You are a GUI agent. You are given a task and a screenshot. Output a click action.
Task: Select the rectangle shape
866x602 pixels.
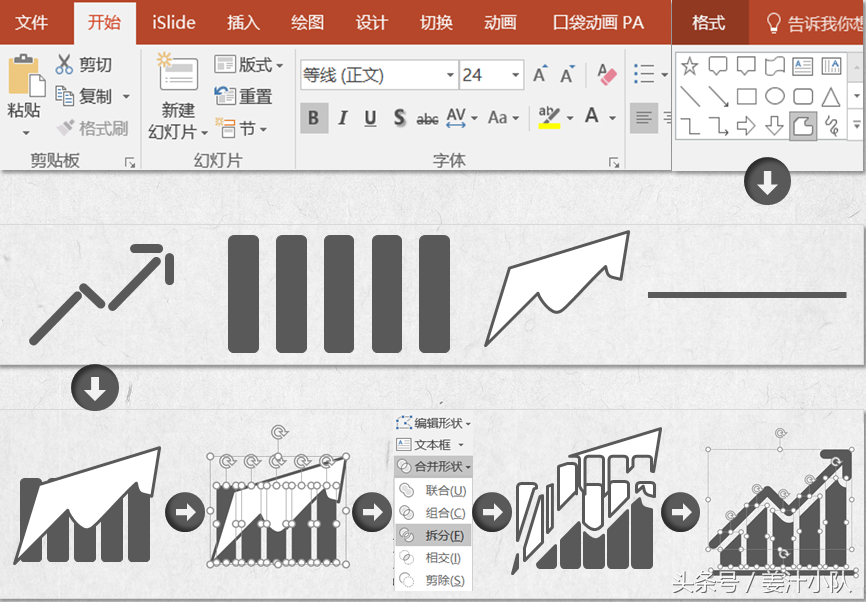pos(747,96)
